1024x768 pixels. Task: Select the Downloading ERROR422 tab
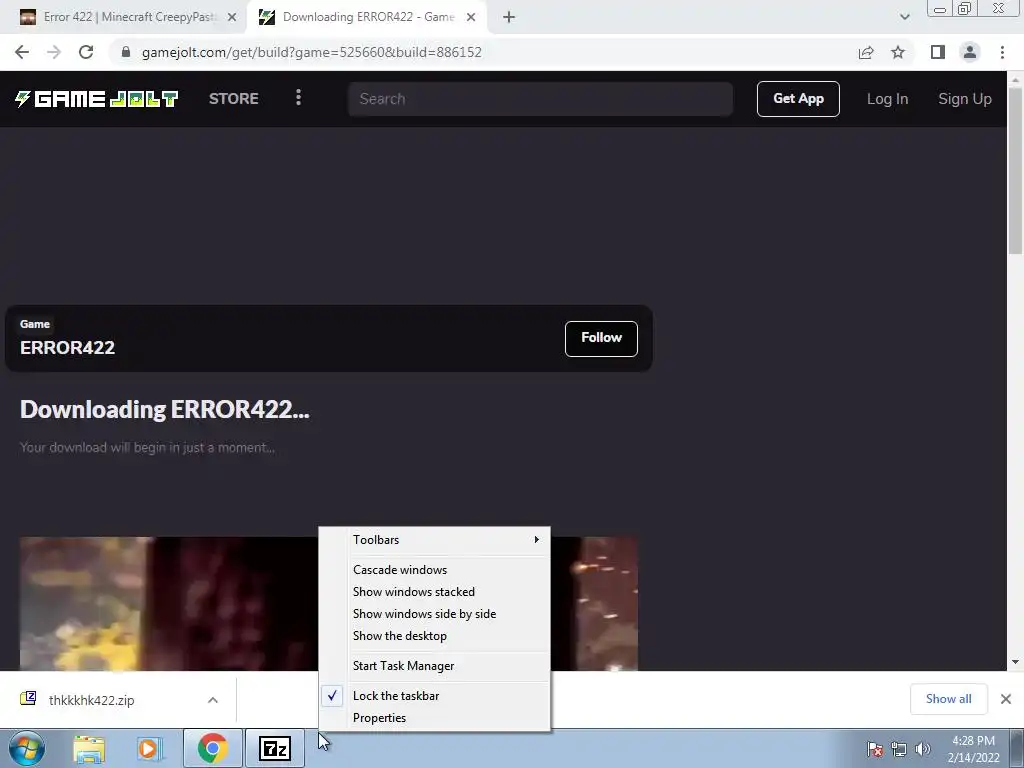click(366, 18)
